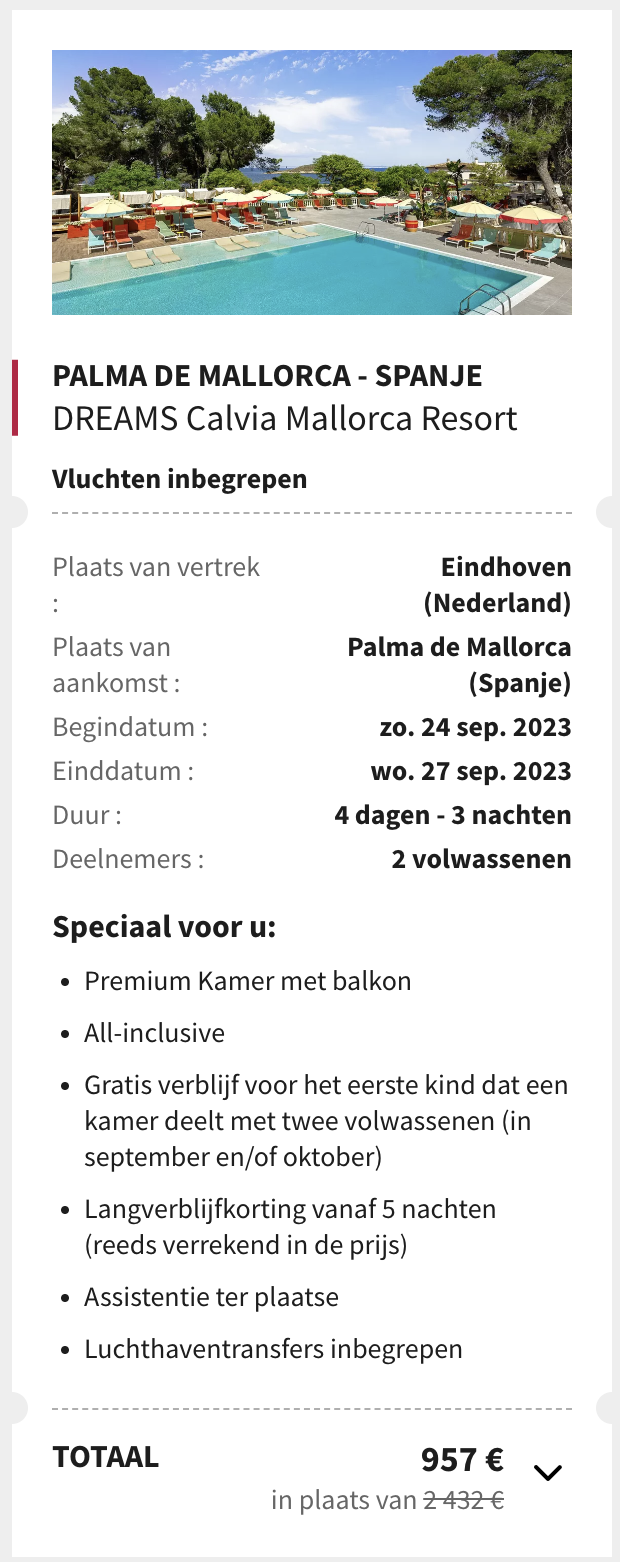Select the Assistentie ter plaatse item

tap(212, 1297)
